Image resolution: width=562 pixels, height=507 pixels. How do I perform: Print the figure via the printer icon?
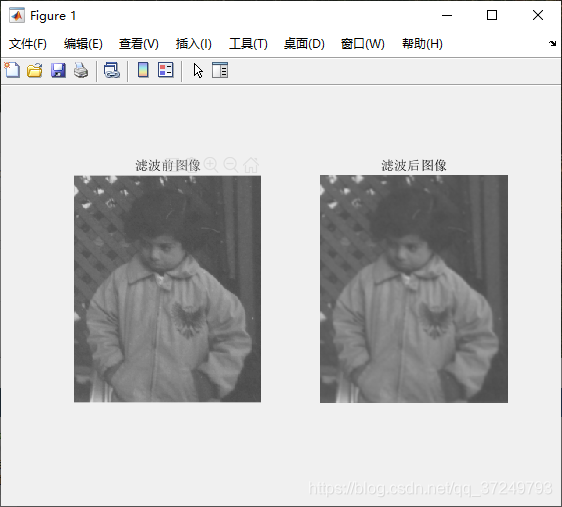[81, 70]
